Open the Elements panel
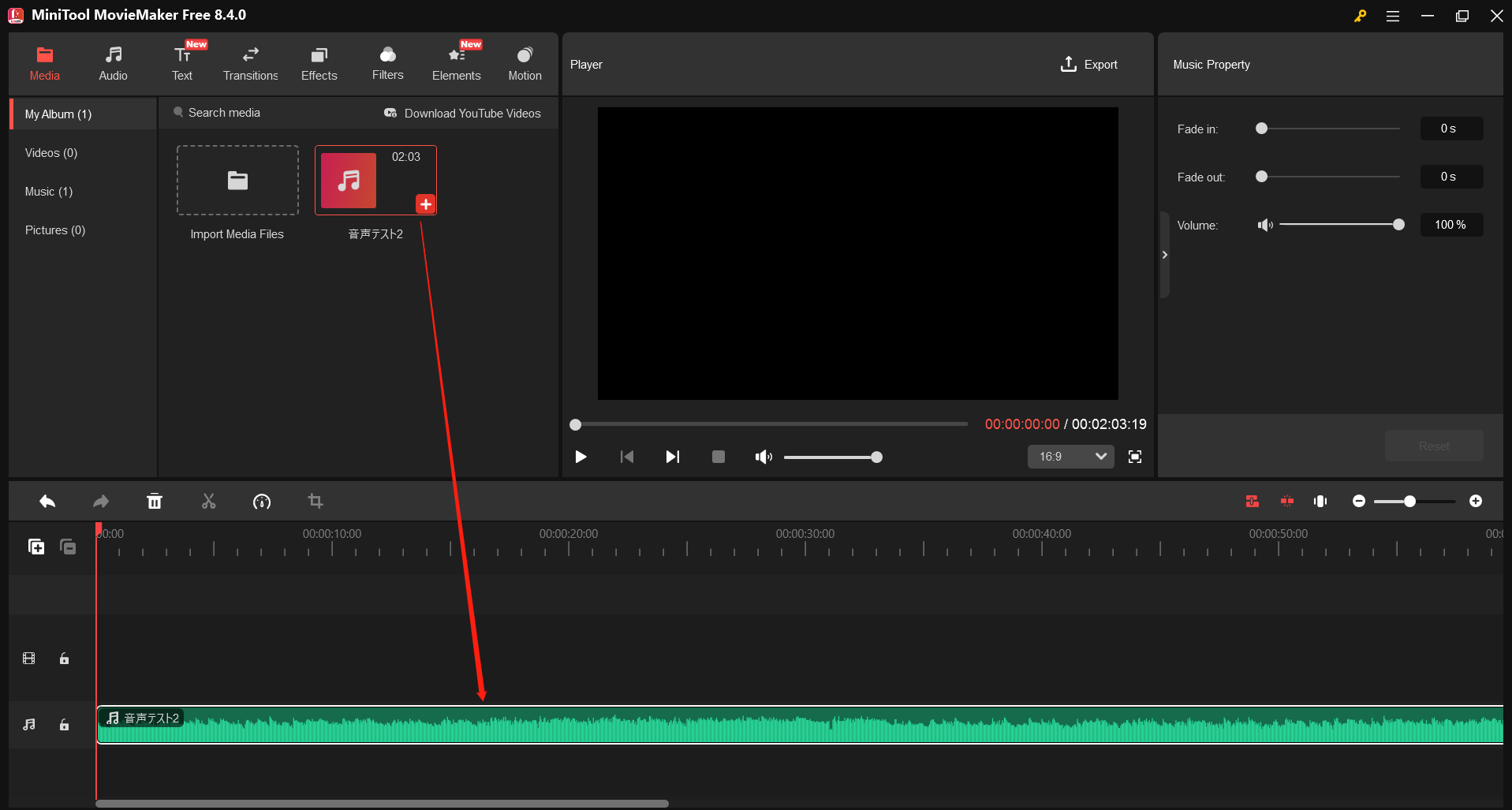This screenshot has width=1512, height=810. 456,63
